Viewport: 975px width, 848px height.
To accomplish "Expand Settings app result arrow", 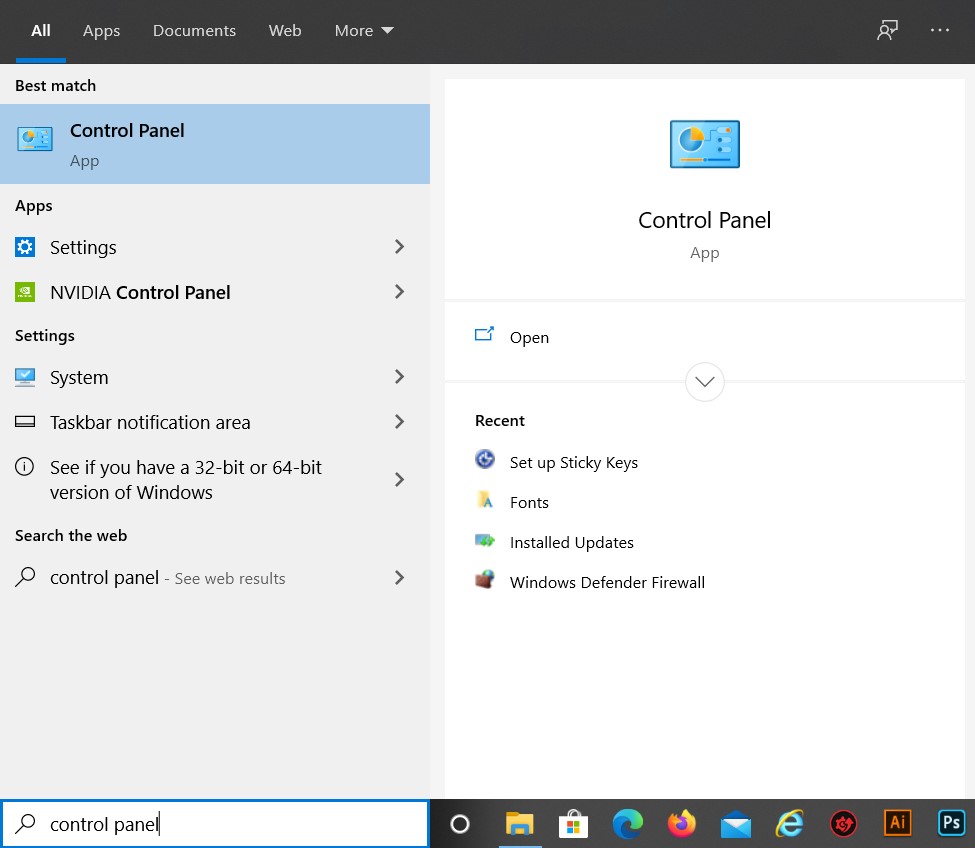I will (399, 247).
